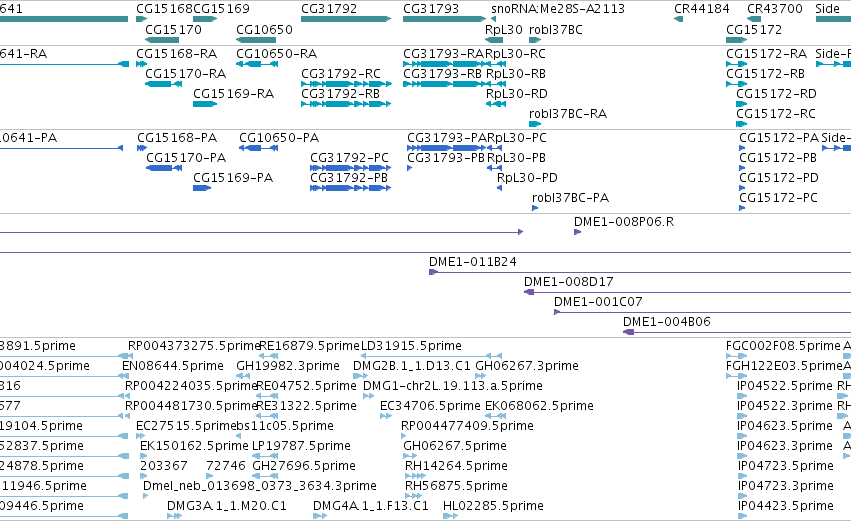Screen dimensions: 851x521
Task: Click the EK068062.5prime EST label
Action: [539, 406]
